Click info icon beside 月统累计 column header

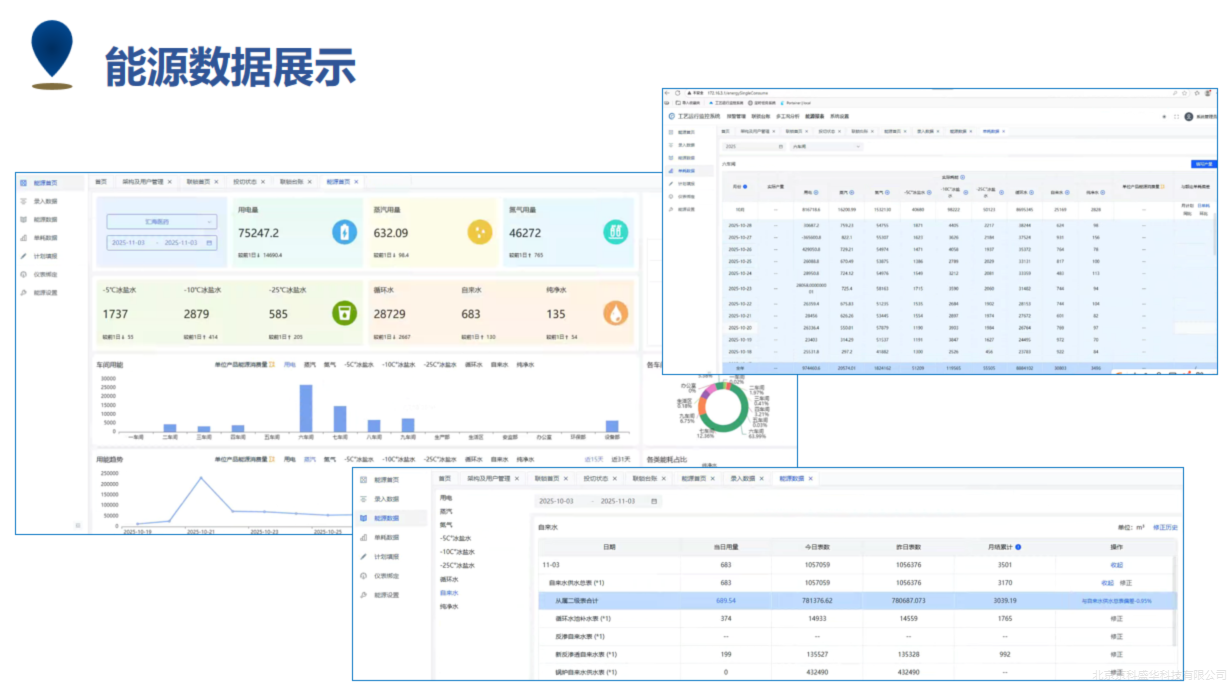[1018, 548]
